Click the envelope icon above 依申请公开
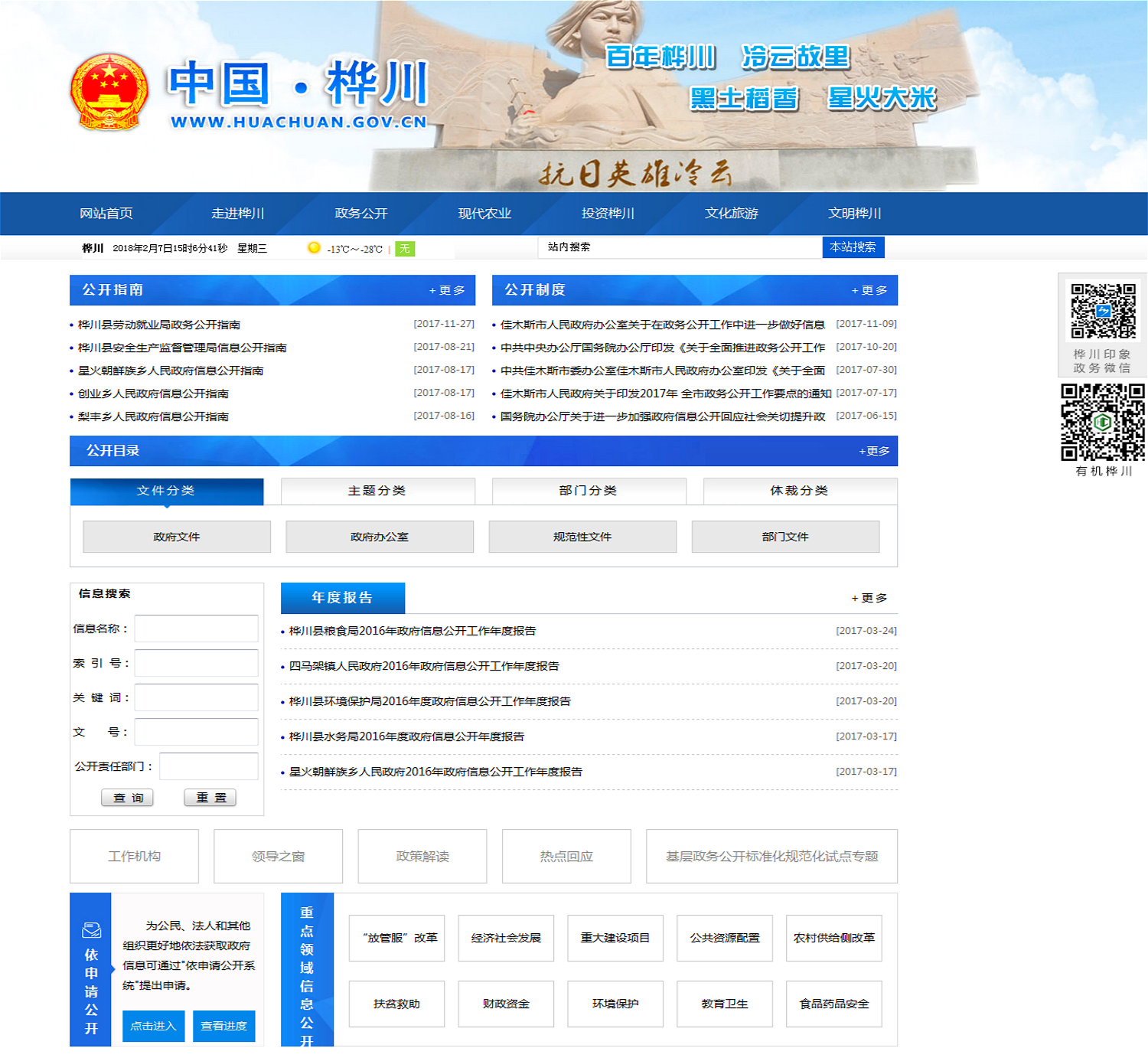The height and width of the screenshot is (1061, 1148). 91,930
